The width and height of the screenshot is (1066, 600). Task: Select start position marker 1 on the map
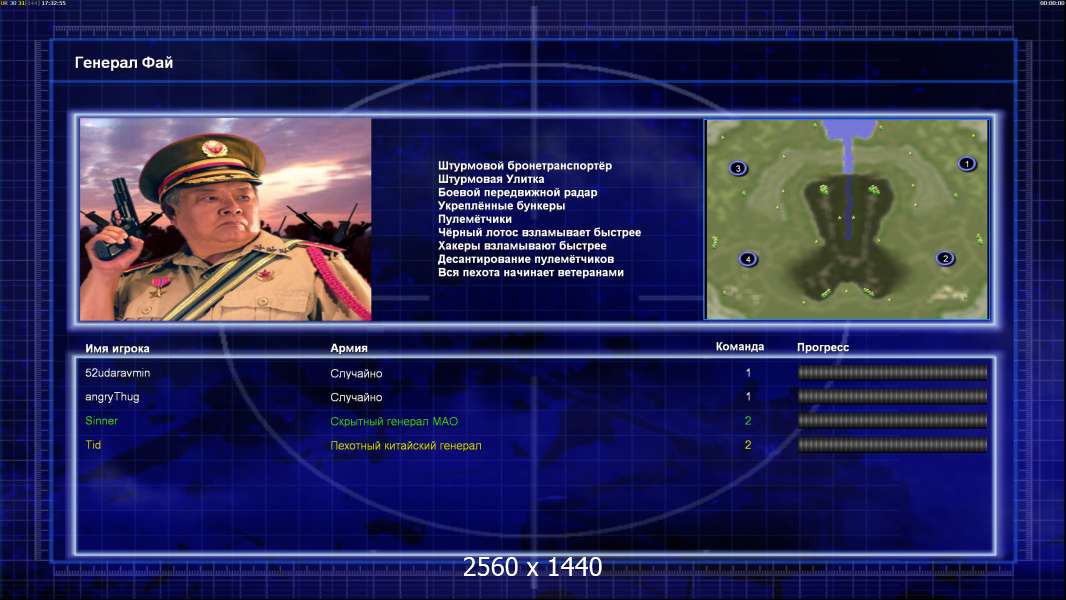[967, 164]
